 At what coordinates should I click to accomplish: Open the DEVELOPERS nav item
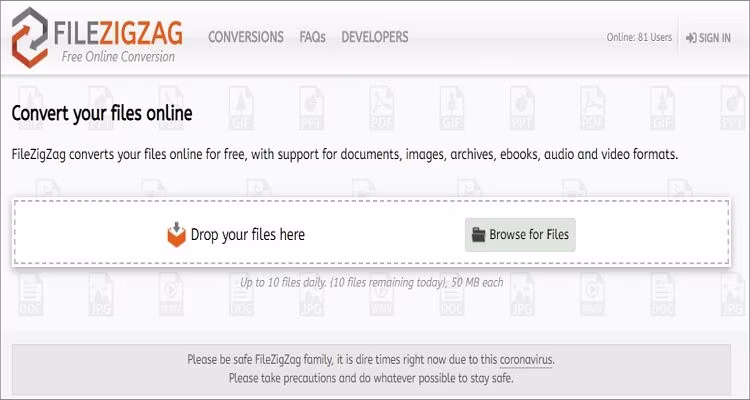coord(375,37)
